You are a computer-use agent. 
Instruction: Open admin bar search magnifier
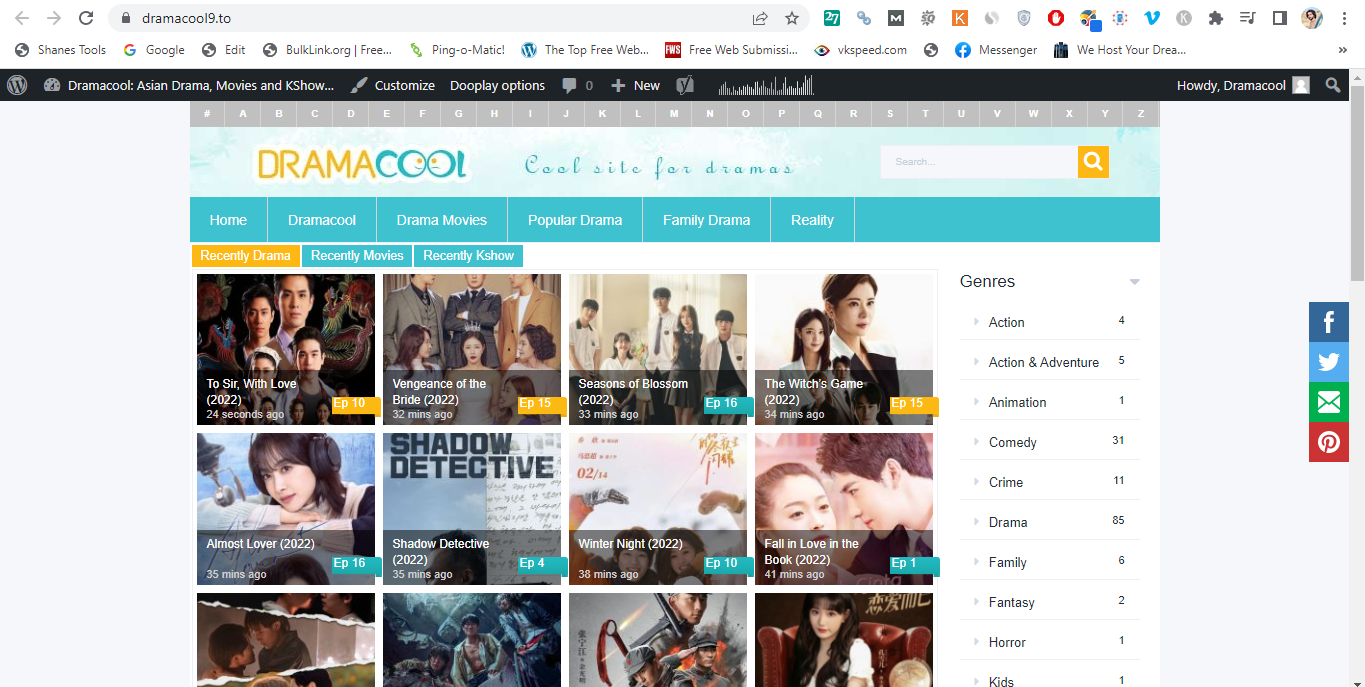pyautogui.click(x=1333, y=85)
